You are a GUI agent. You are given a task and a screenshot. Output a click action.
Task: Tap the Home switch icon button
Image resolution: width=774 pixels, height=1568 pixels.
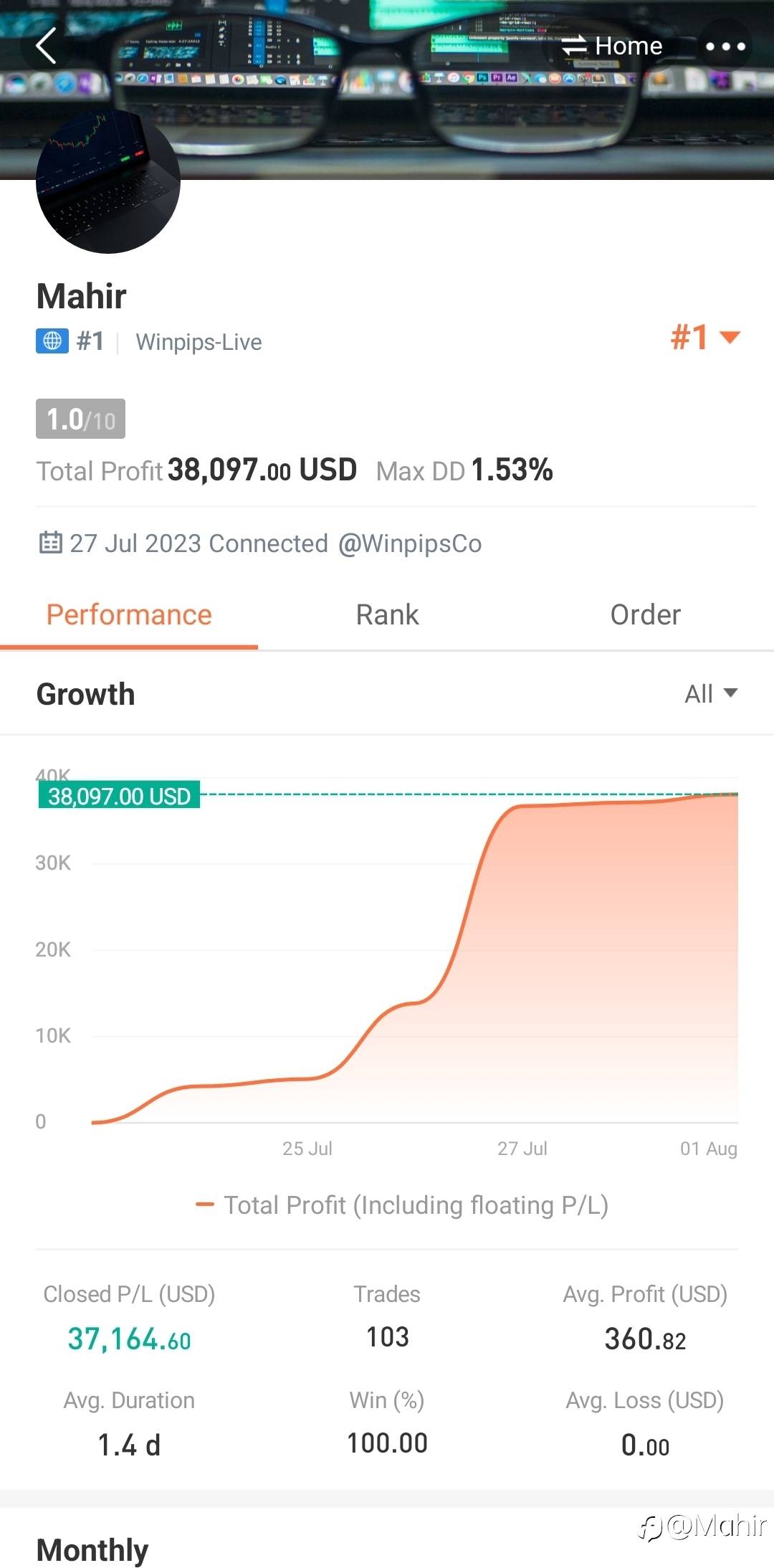point(613,47)
